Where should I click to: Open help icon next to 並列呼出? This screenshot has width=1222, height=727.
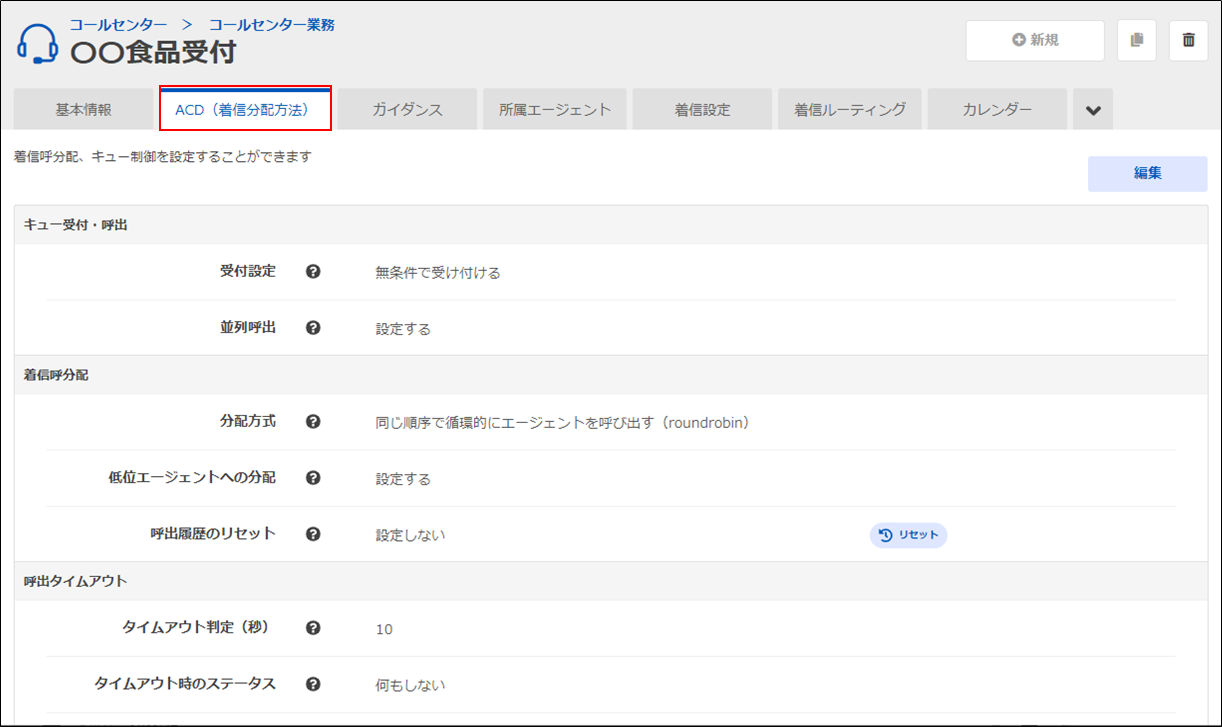coord(313,327)
